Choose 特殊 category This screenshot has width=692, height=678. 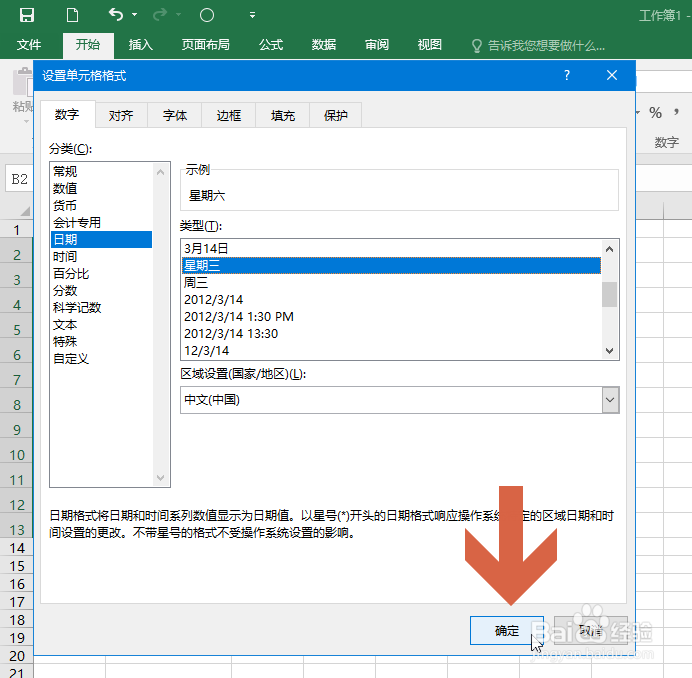[102, 341]
